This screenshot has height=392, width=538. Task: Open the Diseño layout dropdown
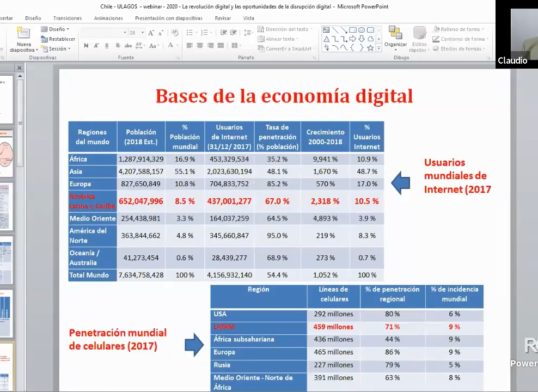pos(55,29)
